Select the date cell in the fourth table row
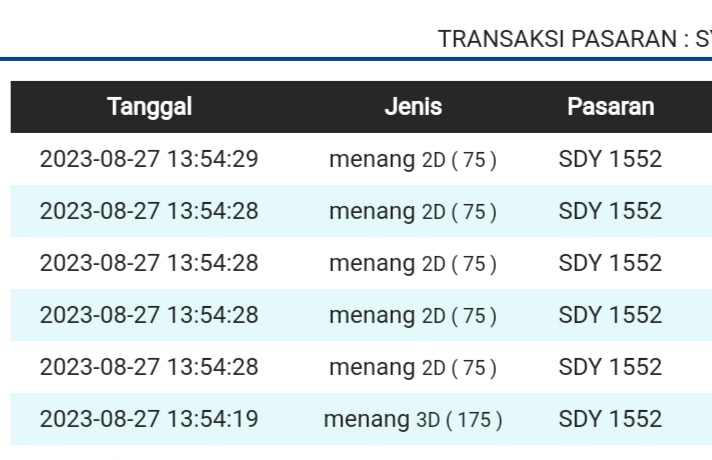This screenshot has width=712, height=460. (149, 315)
